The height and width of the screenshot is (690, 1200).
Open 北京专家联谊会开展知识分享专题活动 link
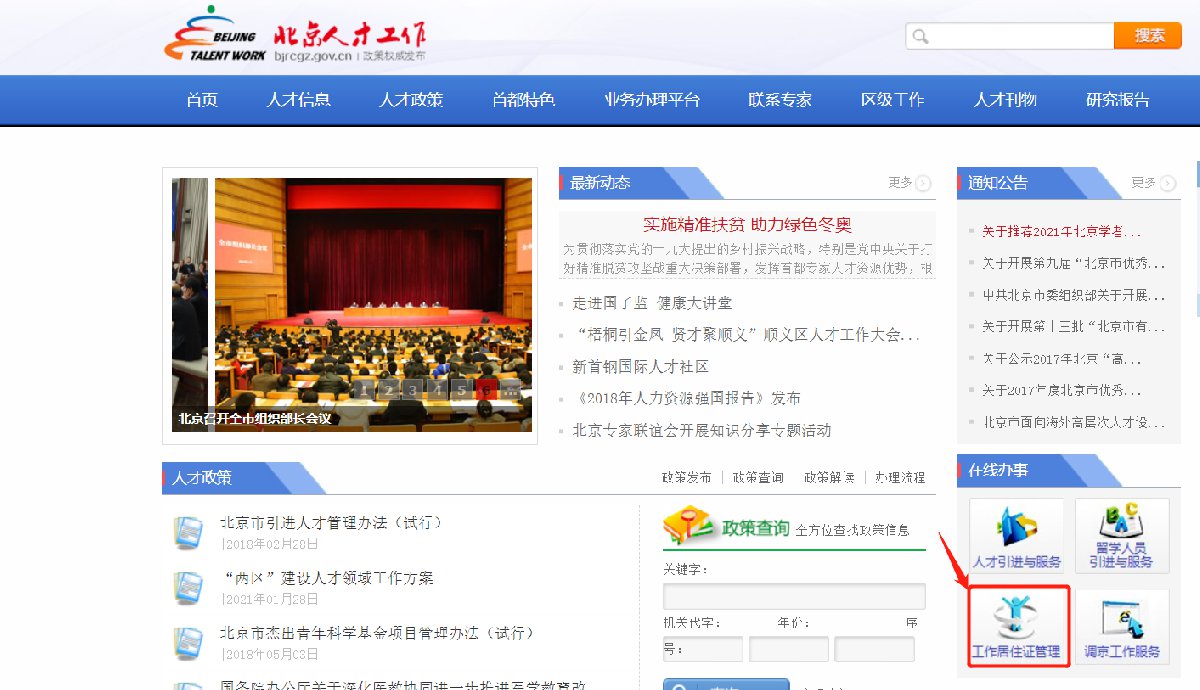point(702,430)
